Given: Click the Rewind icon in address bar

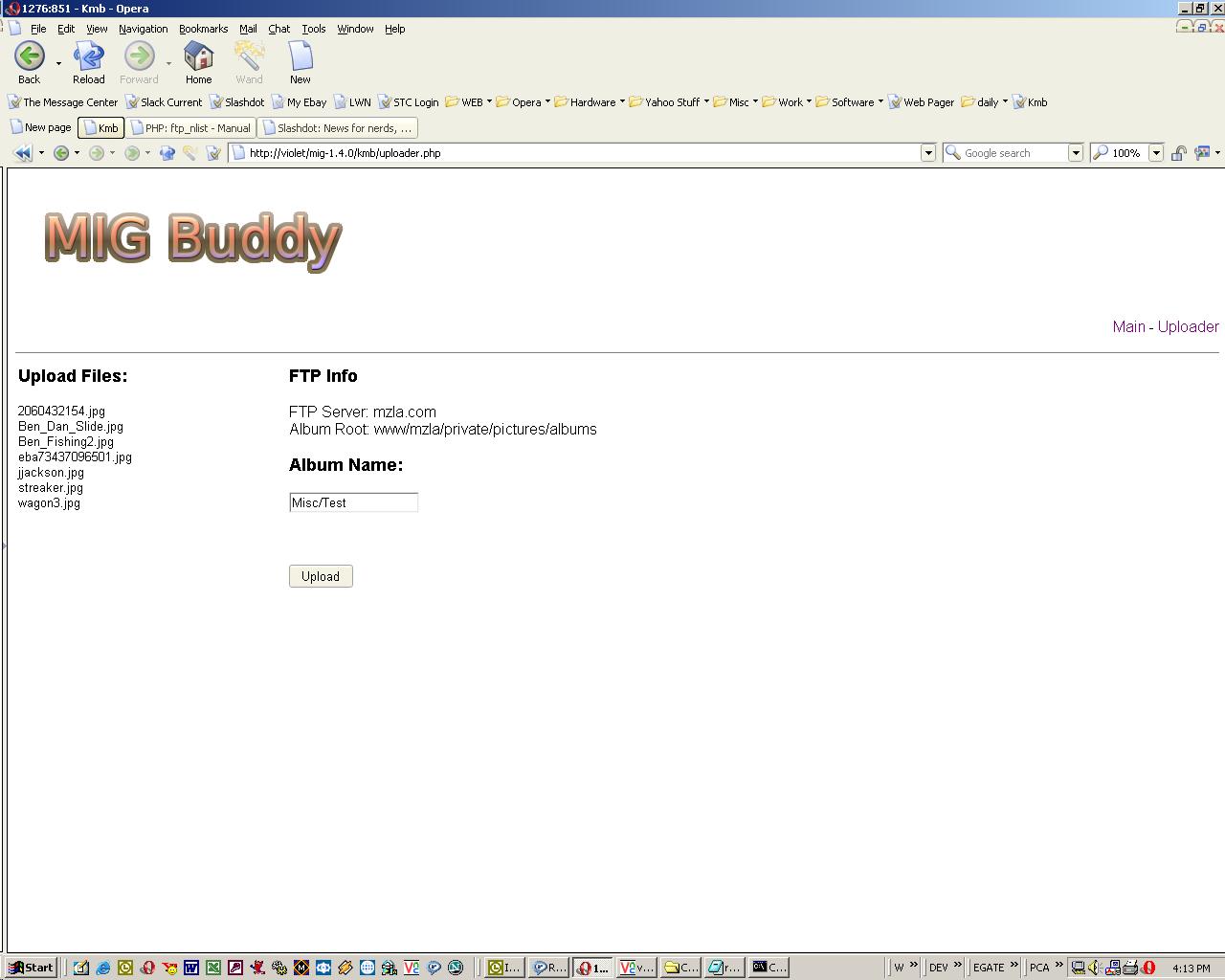Looking at the screenshot, I should click(22, 153).
